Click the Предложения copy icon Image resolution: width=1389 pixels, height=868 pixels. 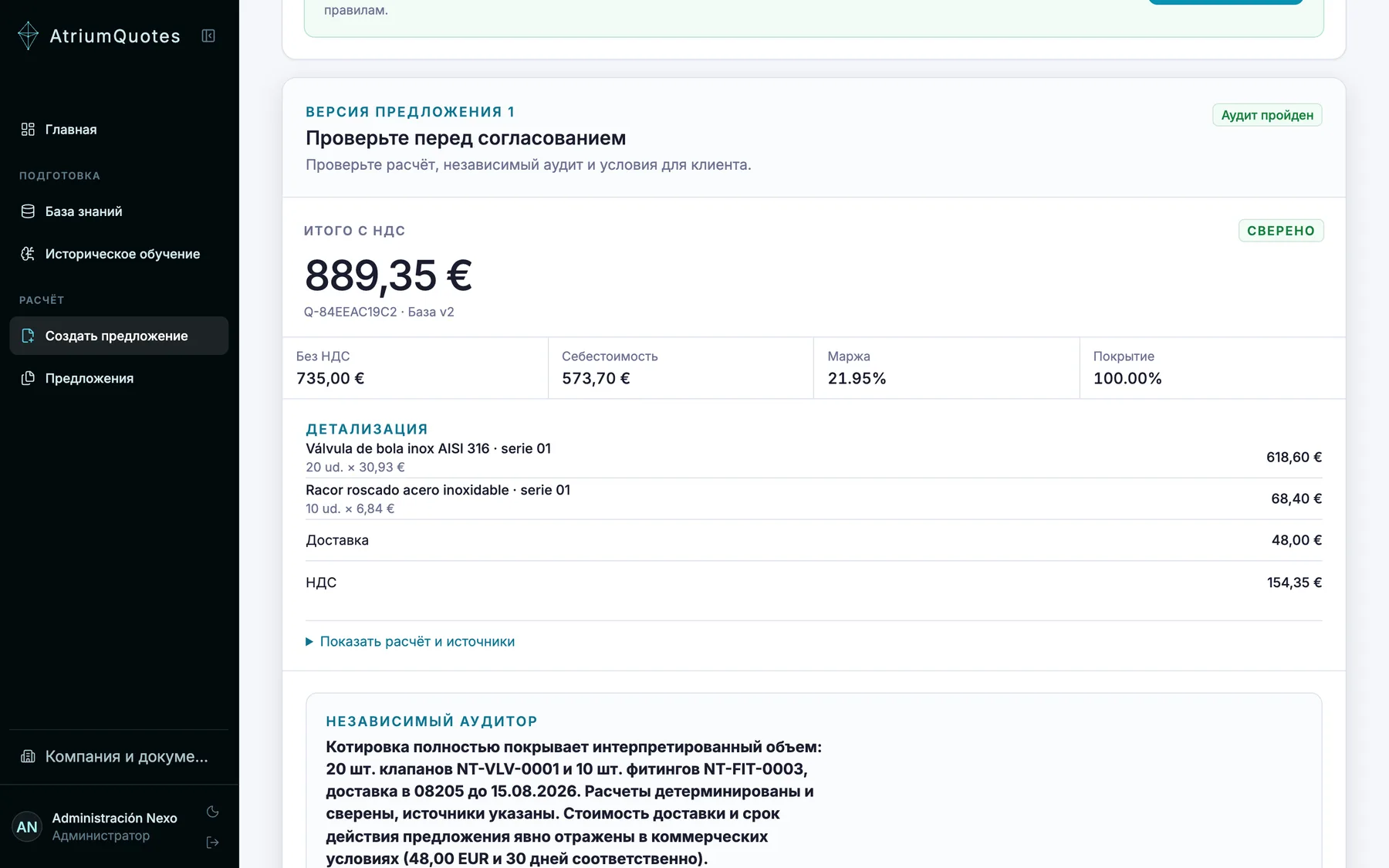(28, 378)
